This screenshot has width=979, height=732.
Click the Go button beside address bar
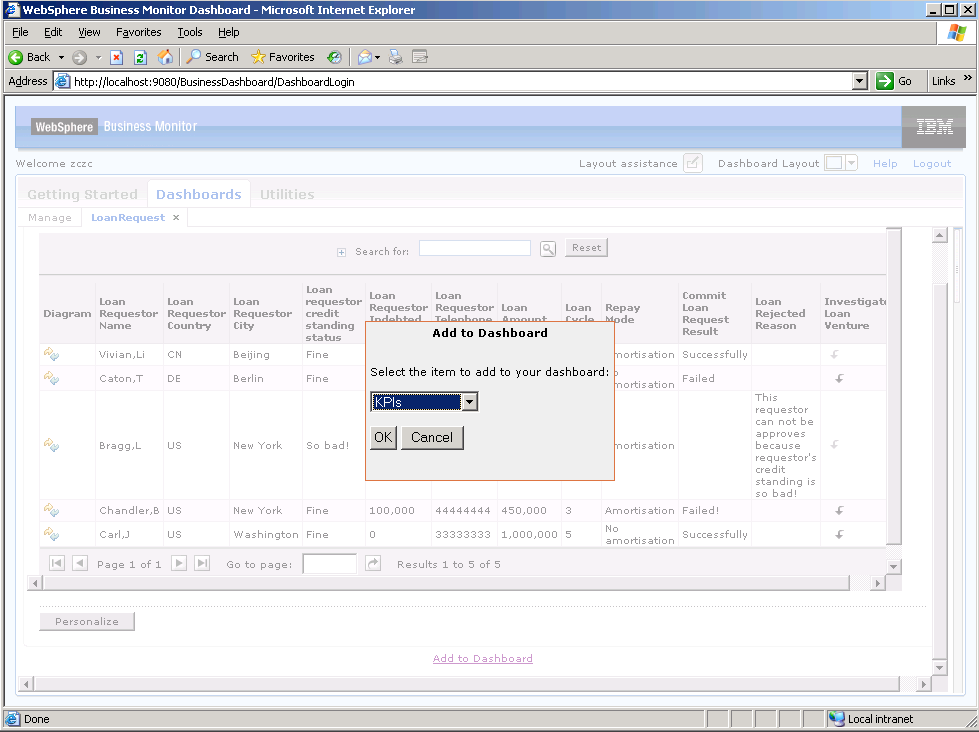894,81
